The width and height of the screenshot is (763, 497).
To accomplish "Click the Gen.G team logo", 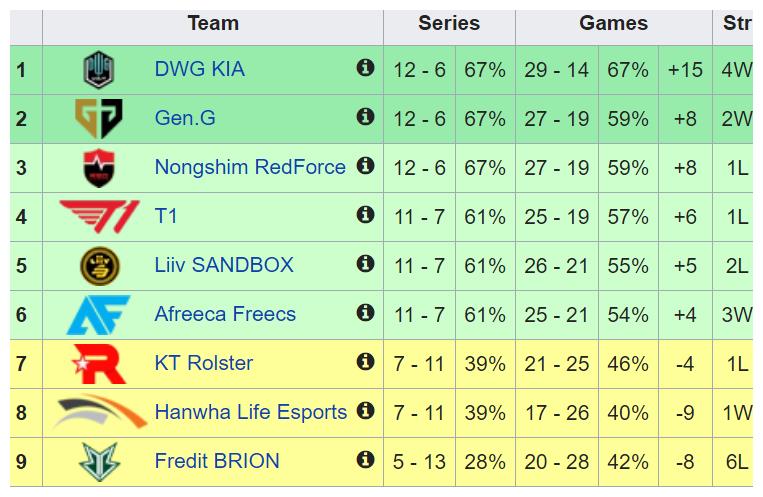I will coord(99,118).
